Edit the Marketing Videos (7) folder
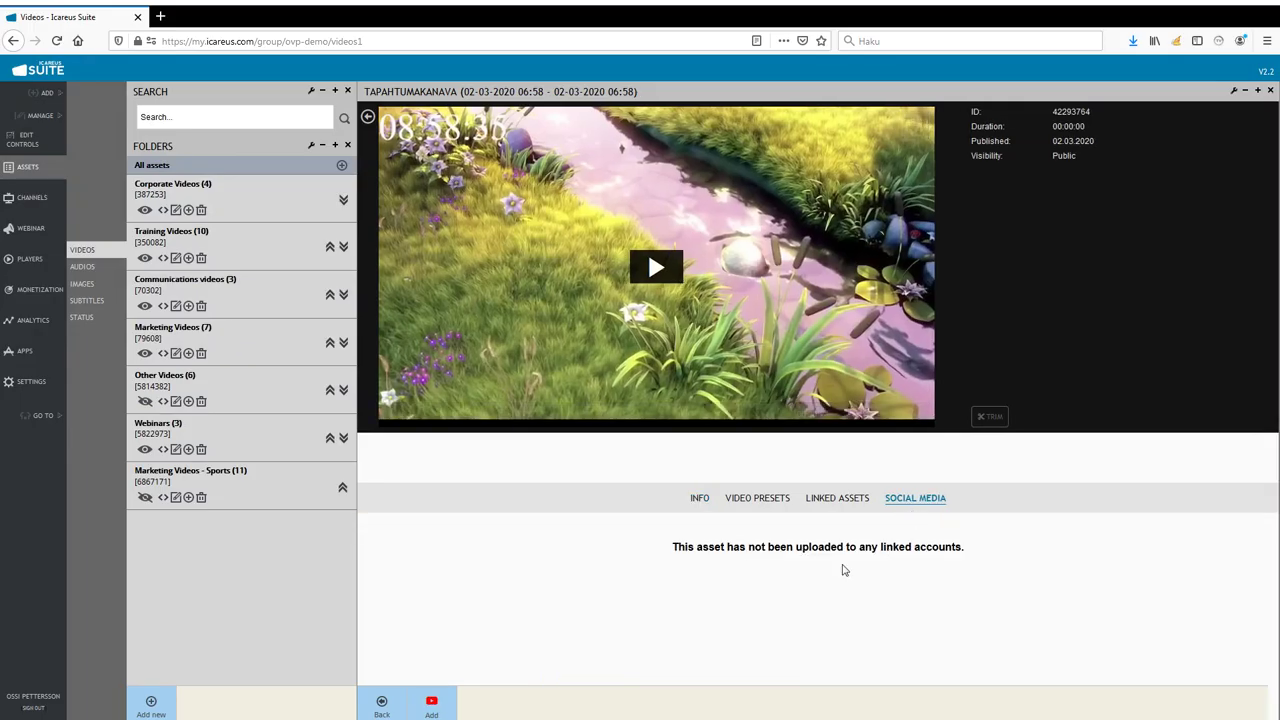Viewport: 1280px width, 720px height. coord(176,353)
